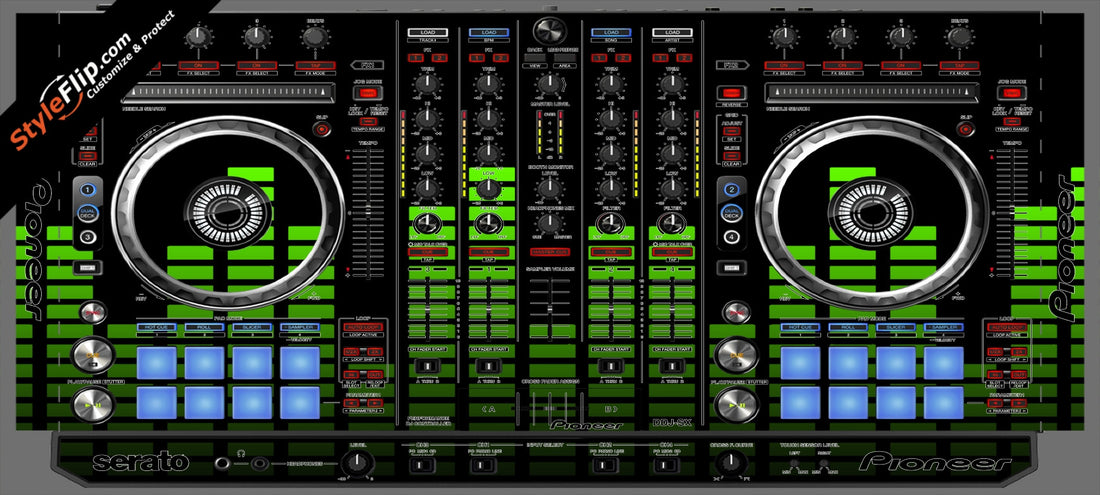The height and width of the screenshot is (495, 1100).
Task: Click the left TOUCH SENSOR LEVEL knob
Action: (x=793, y=463)
